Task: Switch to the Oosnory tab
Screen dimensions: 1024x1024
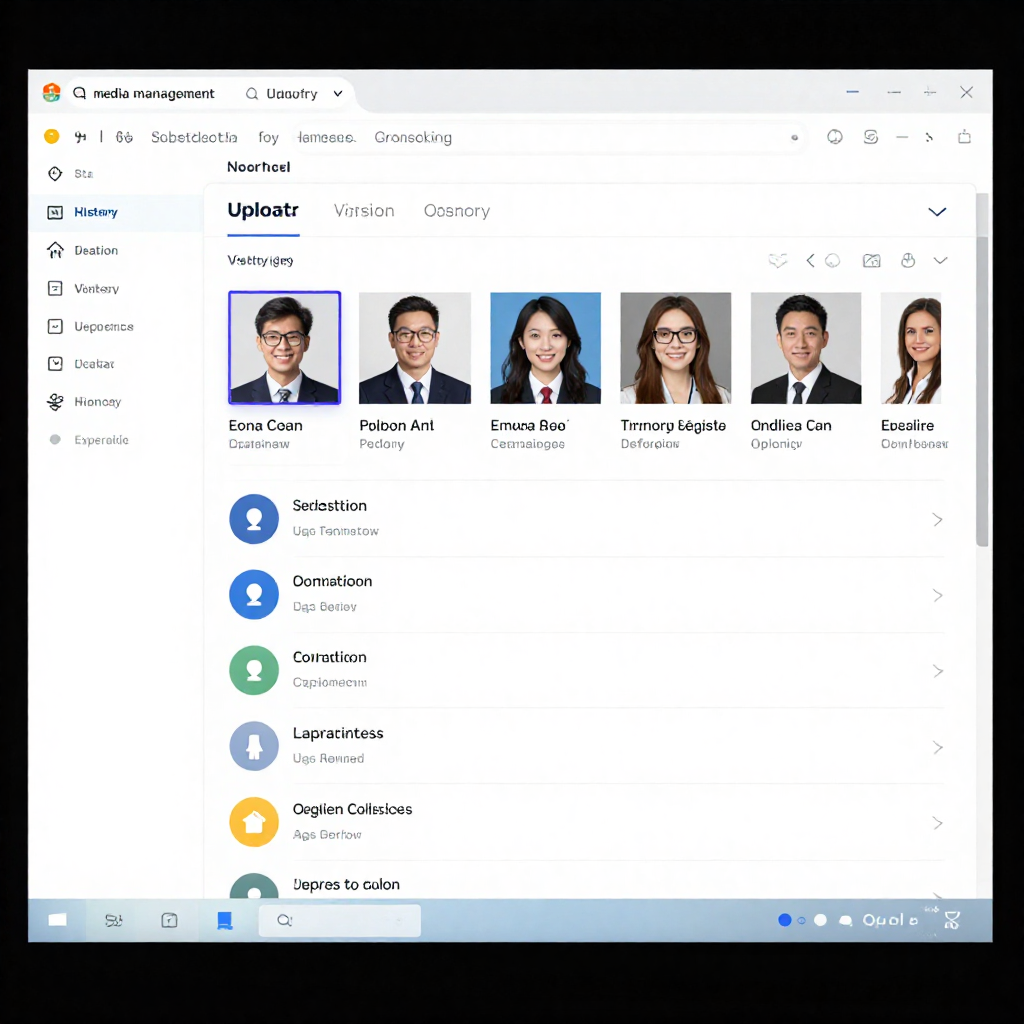Action: click(456, 211)
